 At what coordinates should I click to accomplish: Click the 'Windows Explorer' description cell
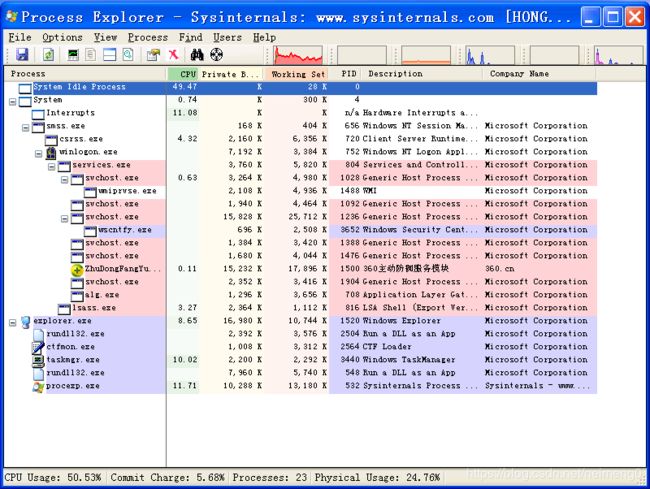(401, 321)
